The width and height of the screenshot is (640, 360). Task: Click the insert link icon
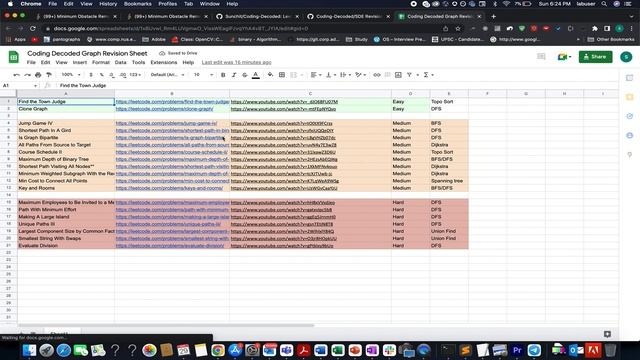377,75
